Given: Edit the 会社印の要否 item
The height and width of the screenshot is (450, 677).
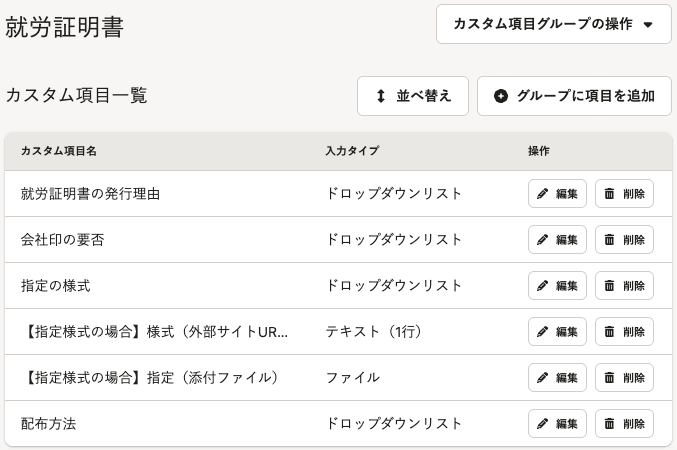Looking at the screenshot, I should coord(557,240).
